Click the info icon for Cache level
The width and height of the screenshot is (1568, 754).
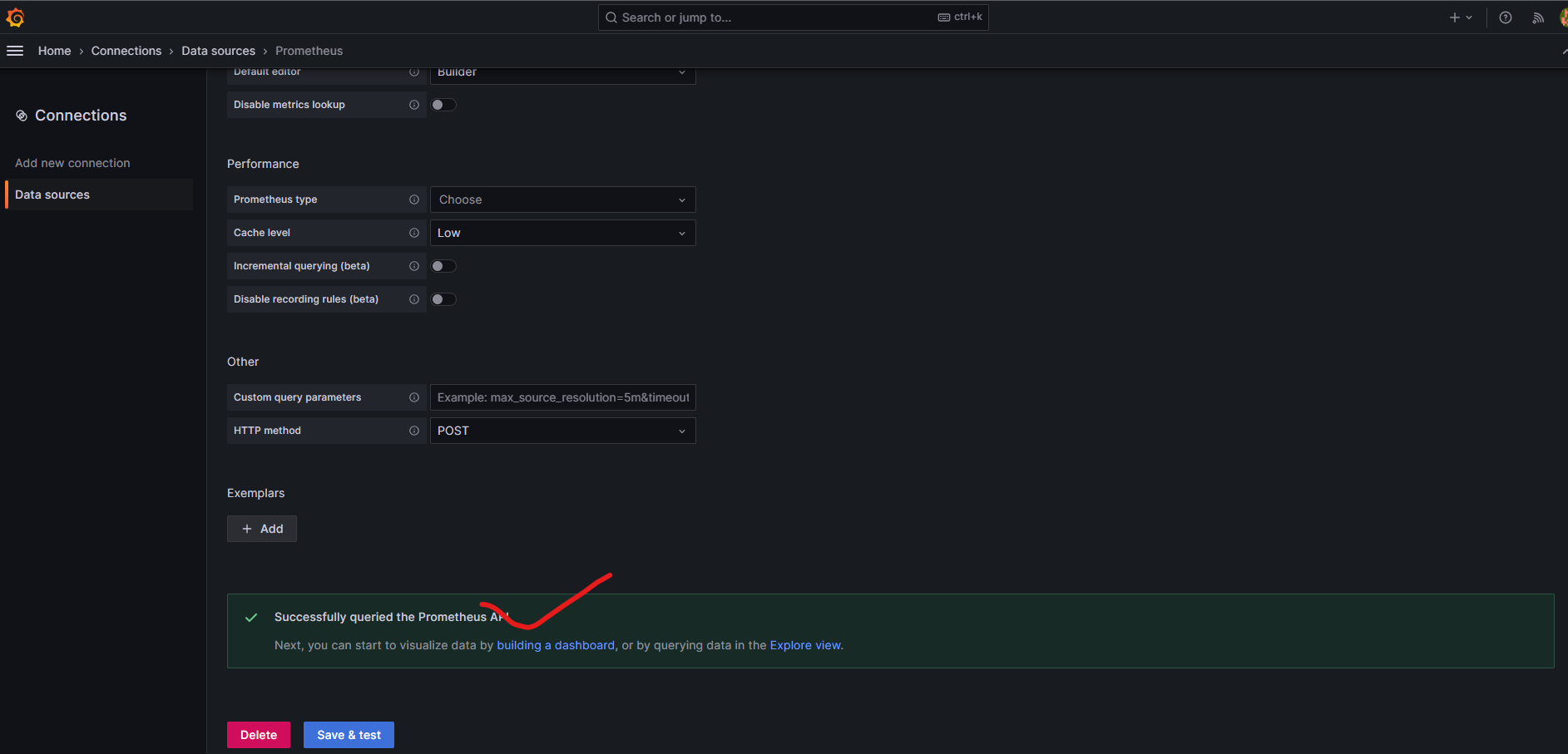414,233
